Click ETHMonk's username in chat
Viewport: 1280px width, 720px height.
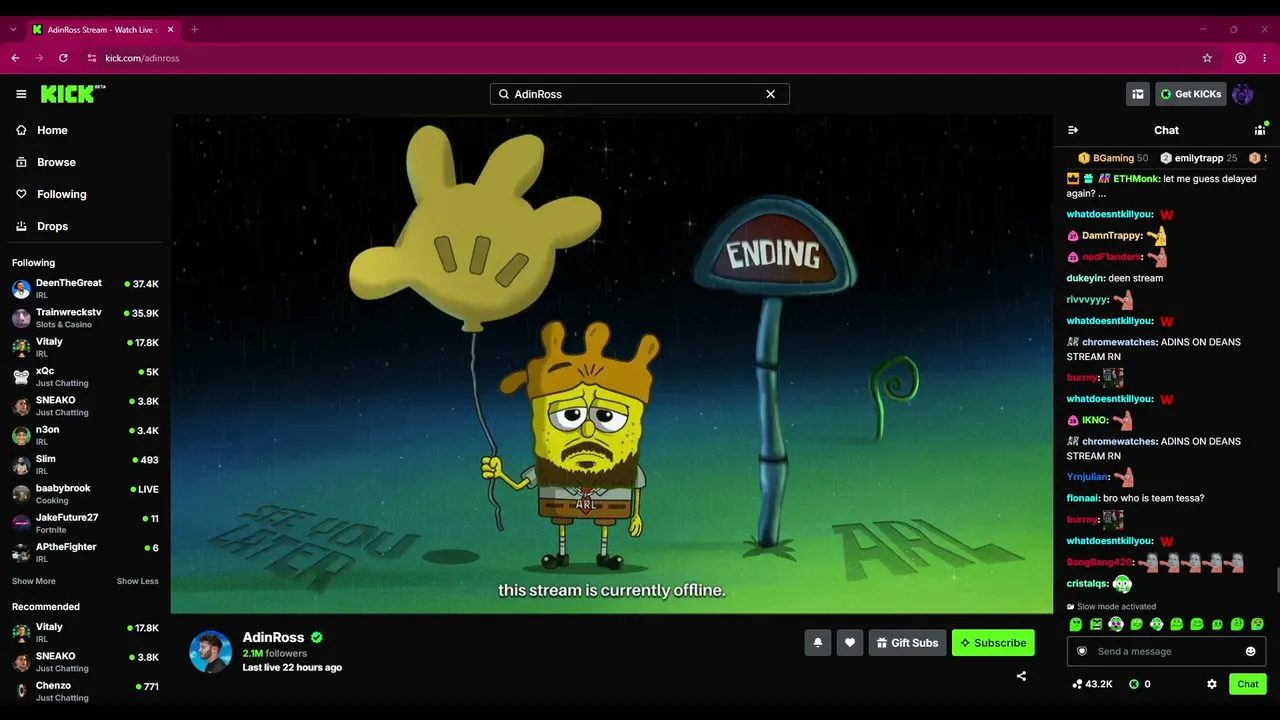click(x=1136, y=179)
